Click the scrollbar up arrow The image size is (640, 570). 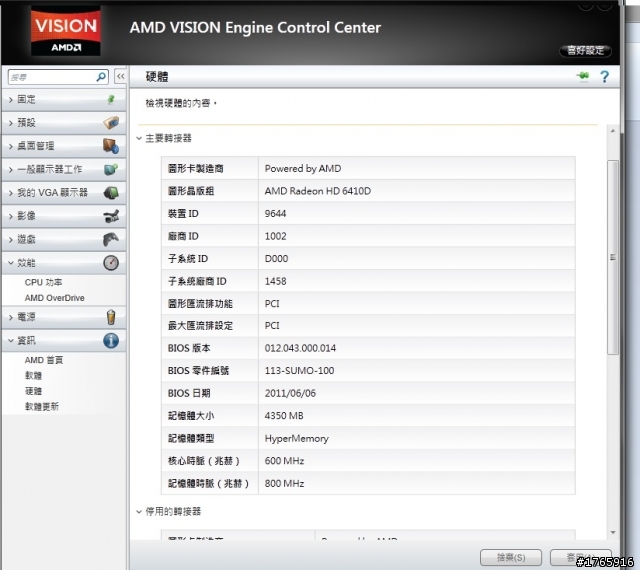coord(613,131)
